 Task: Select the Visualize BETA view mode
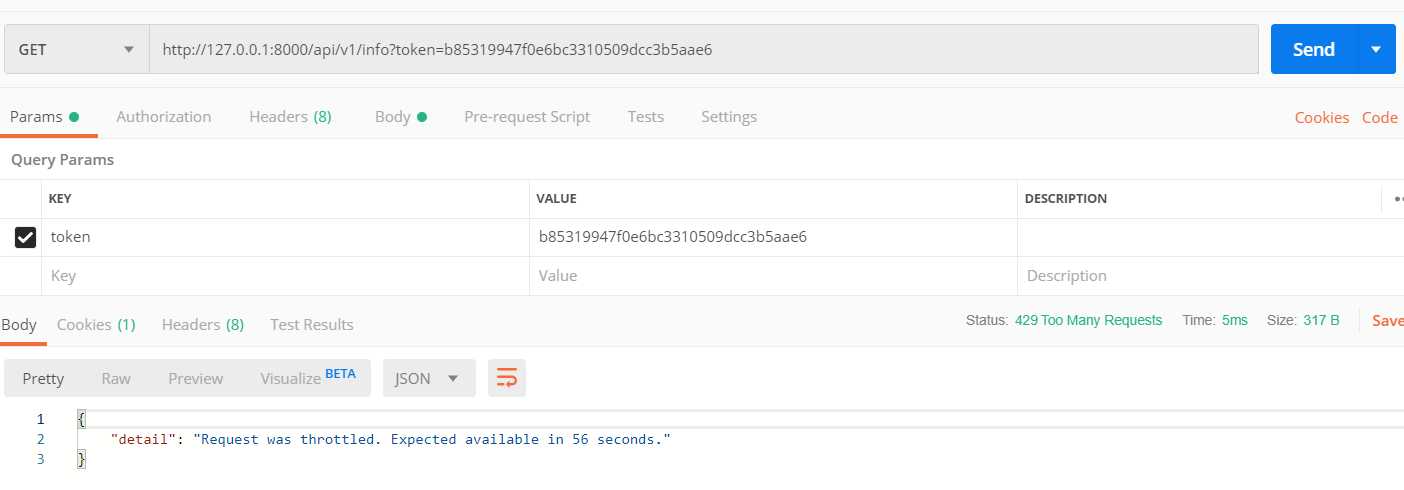click(308, 378)
